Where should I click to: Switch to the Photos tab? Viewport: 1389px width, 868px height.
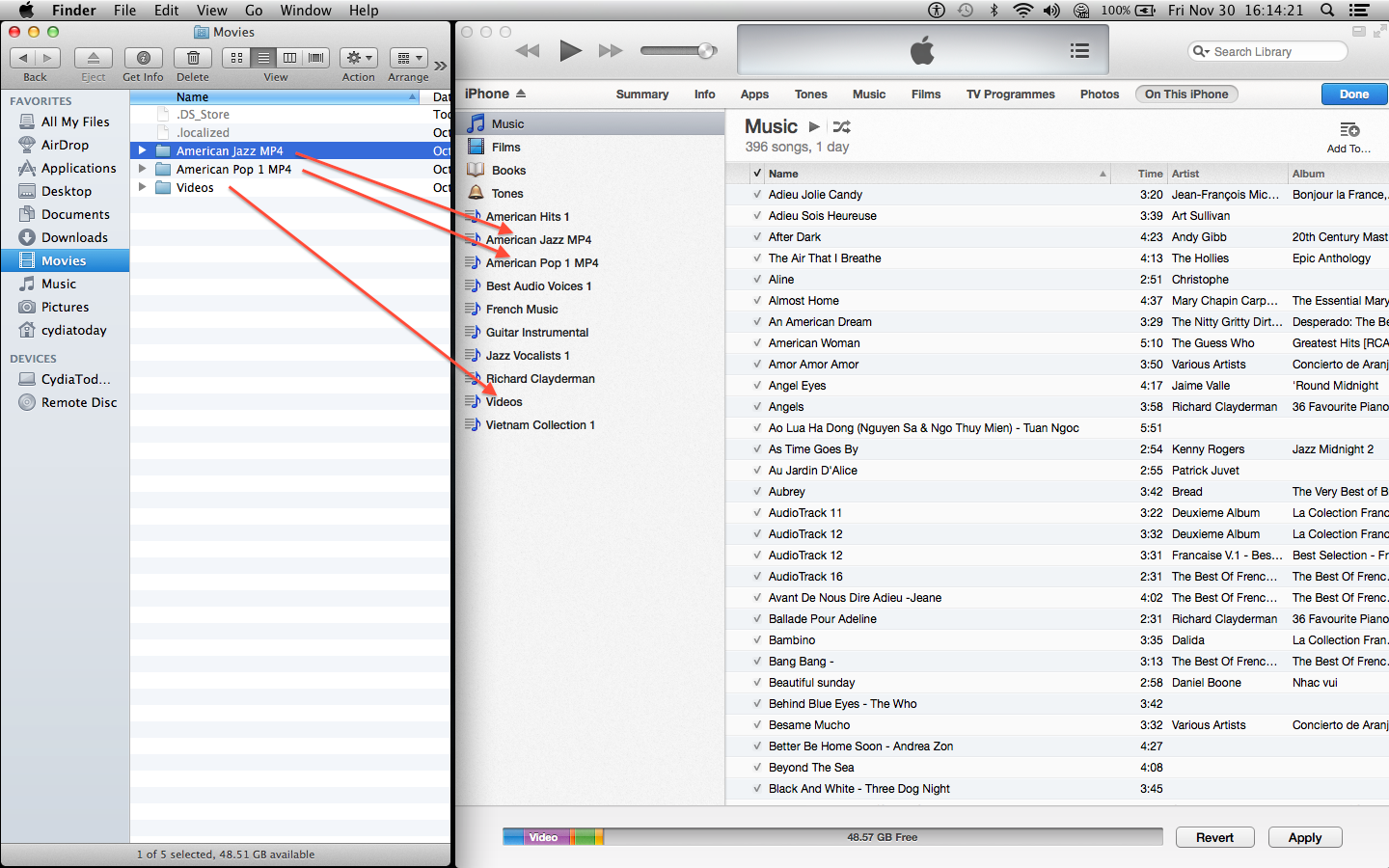pos(1100,95)
